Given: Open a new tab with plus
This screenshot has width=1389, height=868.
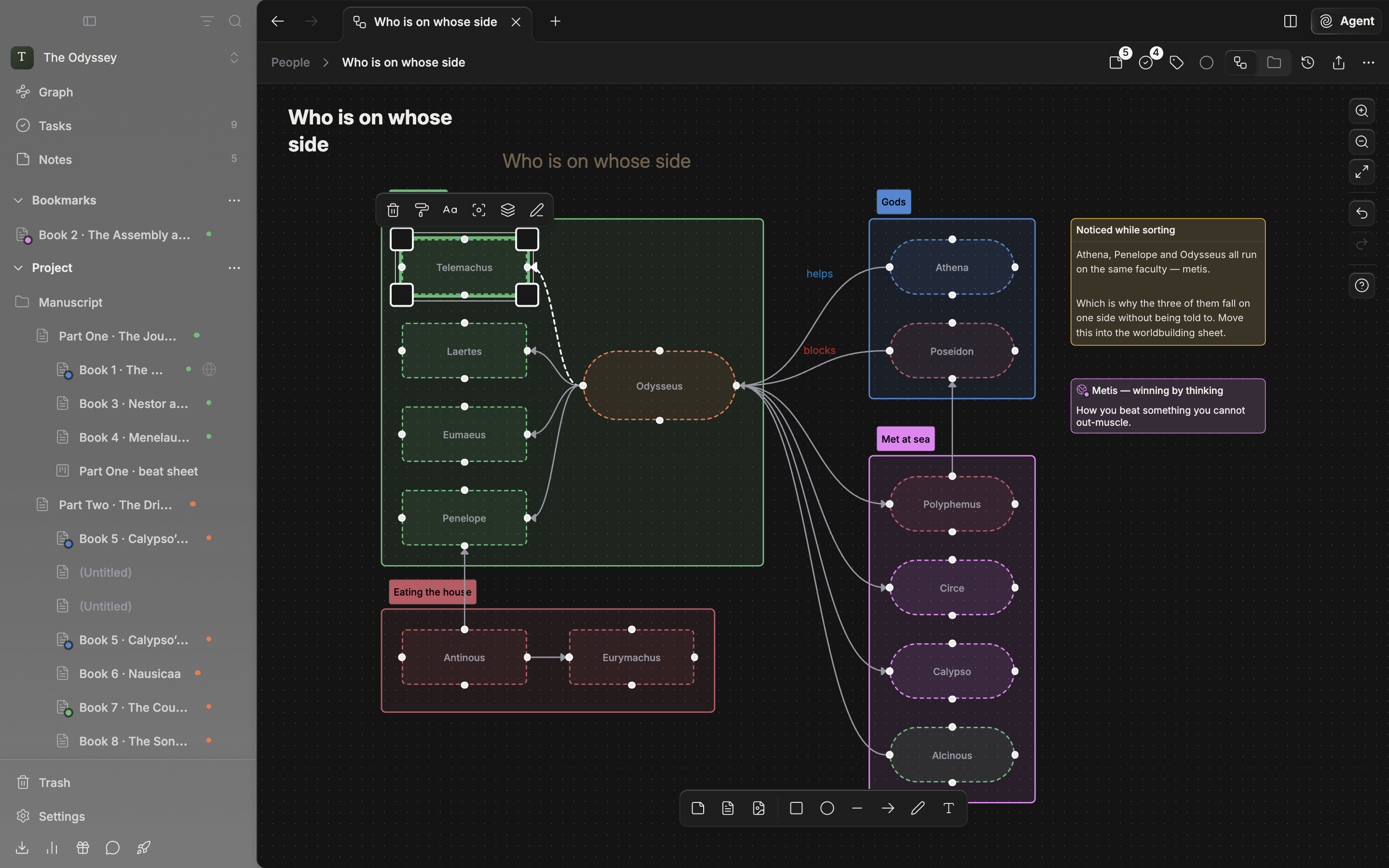Looking at the screenshot, I should (x=555, y=21).
